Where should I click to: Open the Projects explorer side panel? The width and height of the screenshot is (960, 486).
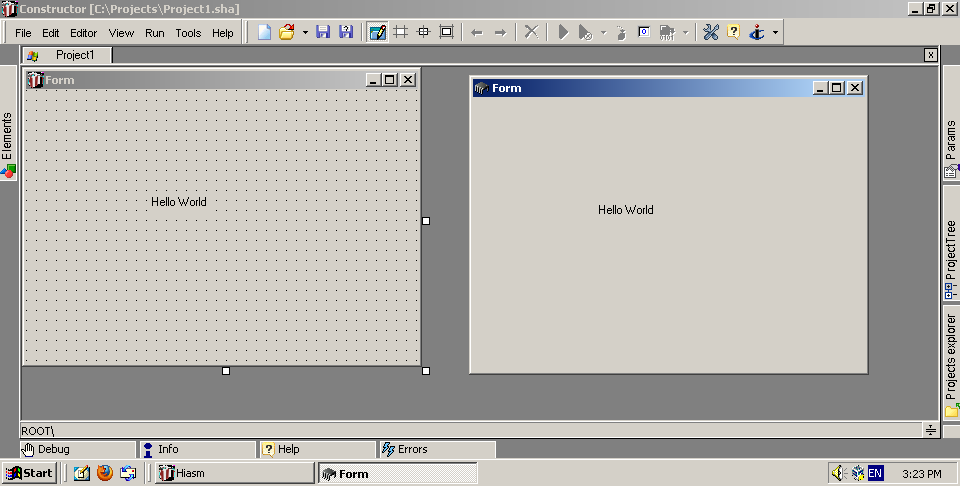coord(951,365)
